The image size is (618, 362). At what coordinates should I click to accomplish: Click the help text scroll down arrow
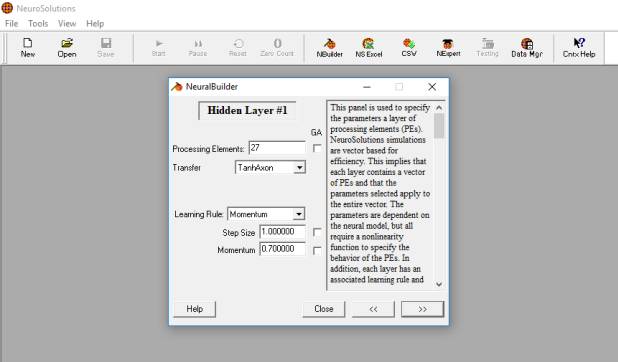click(x=439, y=284)
